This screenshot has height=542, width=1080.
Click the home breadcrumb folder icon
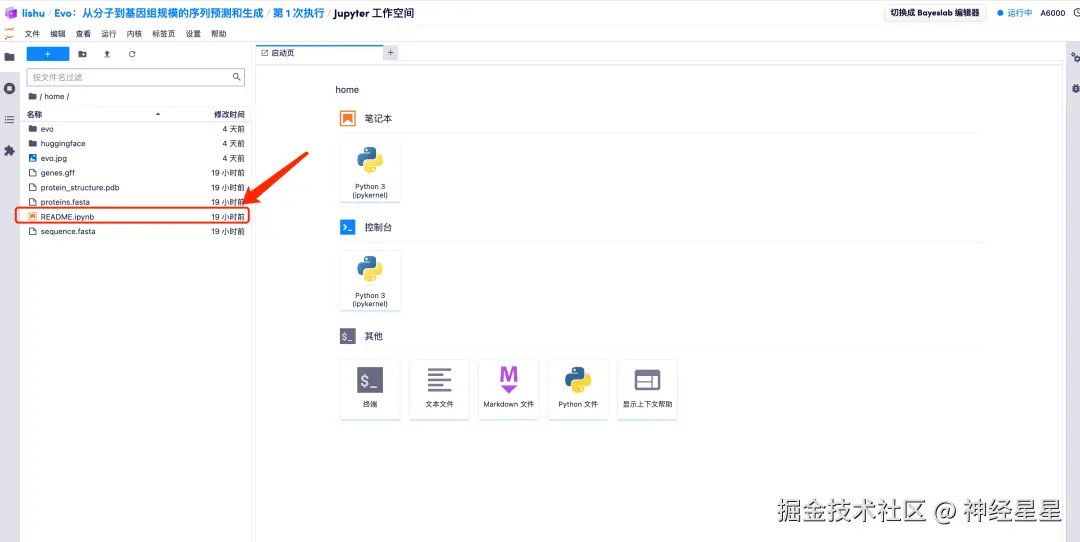(32, 96)
